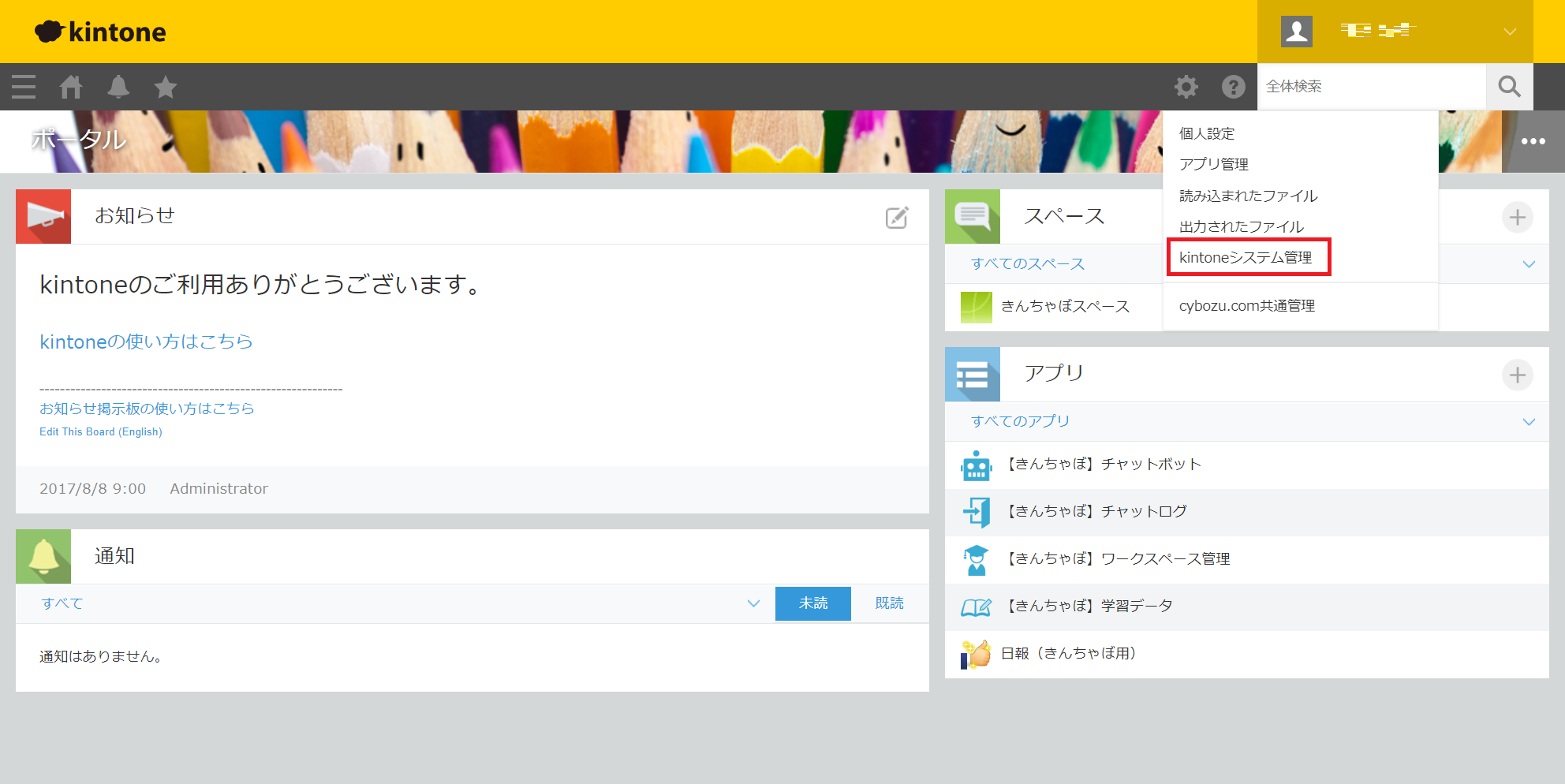Click the plus button to add an app

(x=1517, y=375)
